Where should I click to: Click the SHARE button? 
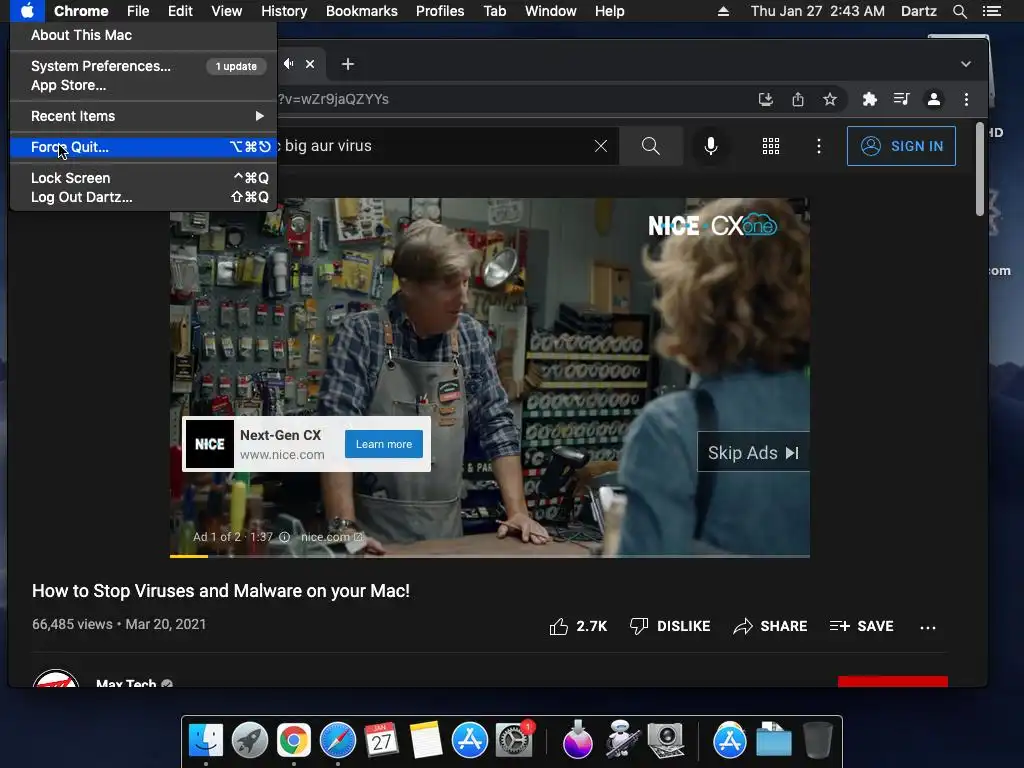click(x=770, y=626)
